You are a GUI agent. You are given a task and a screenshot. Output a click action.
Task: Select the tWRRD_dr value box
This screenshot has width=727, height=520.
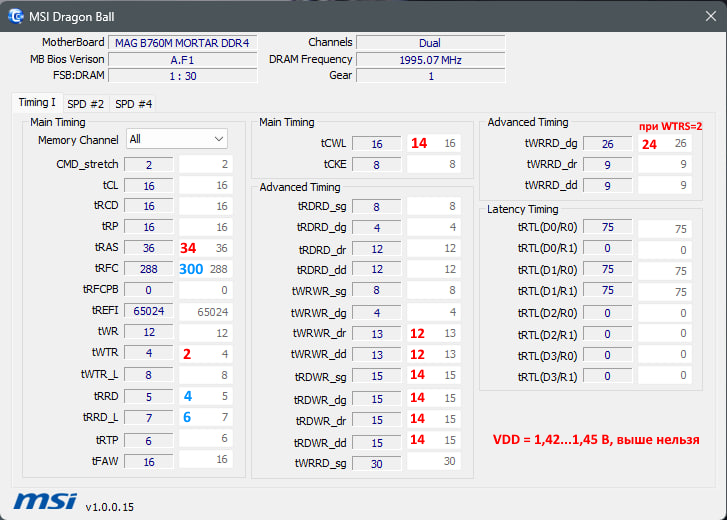(x=607, y=165)
